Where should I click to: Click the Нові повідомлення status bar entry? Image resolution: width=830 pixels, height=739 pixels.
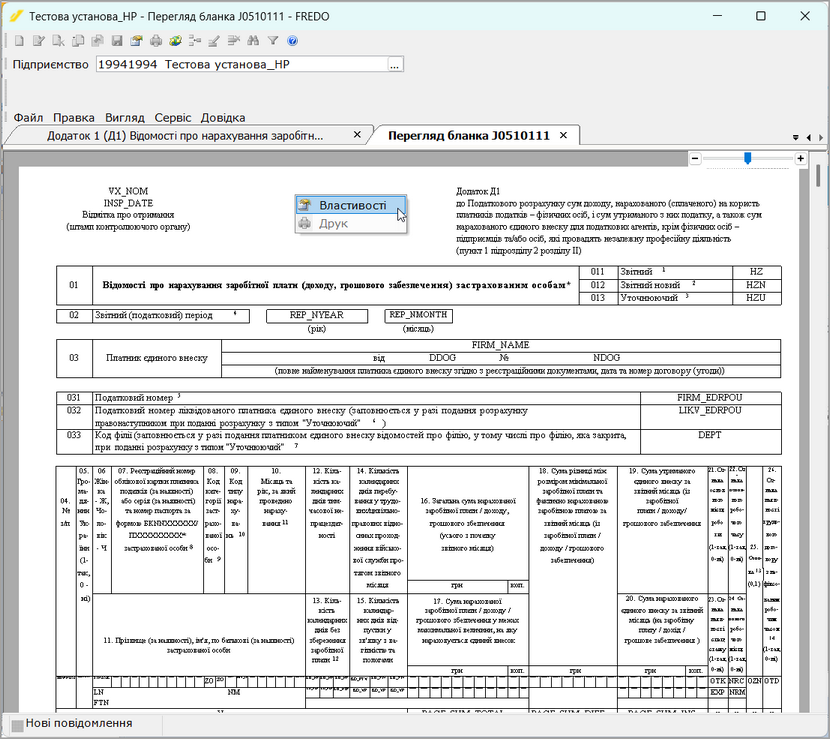[x=79, y=723]
